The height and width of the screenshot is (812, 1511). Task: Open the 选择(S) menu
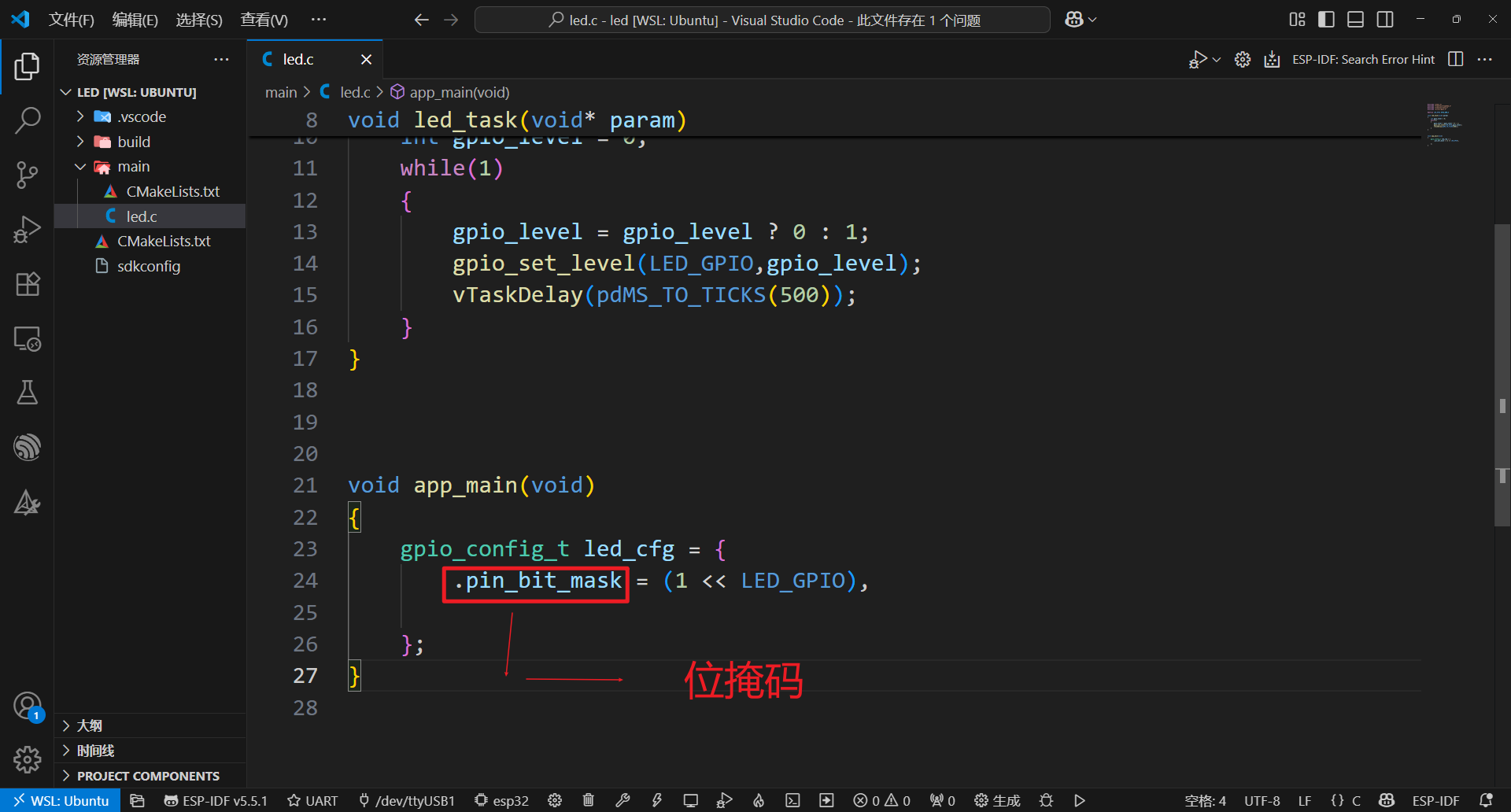[x=199, y=20]
